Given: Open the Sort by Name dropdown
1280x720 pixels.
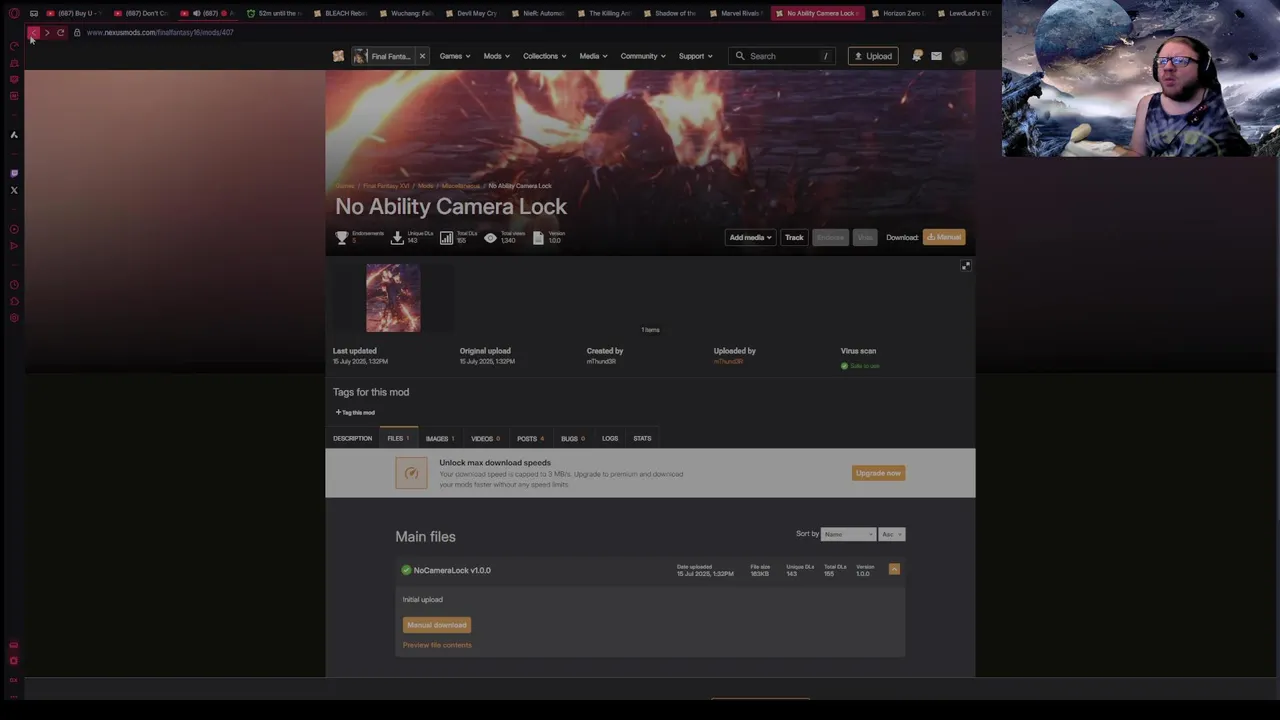Looking at the screenshot, I should click(848, 534).
